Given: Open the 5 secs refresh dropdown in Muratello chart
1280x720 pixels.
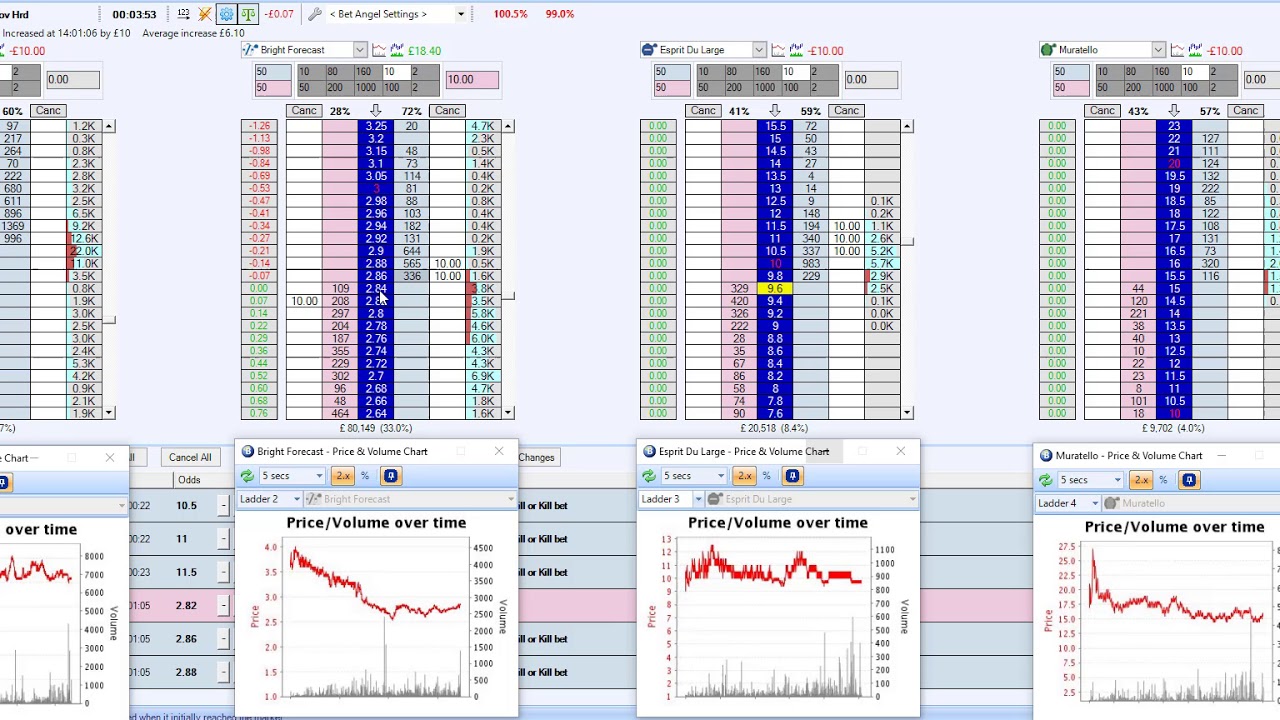Looking at the screenshot, I should (1118, 480).
